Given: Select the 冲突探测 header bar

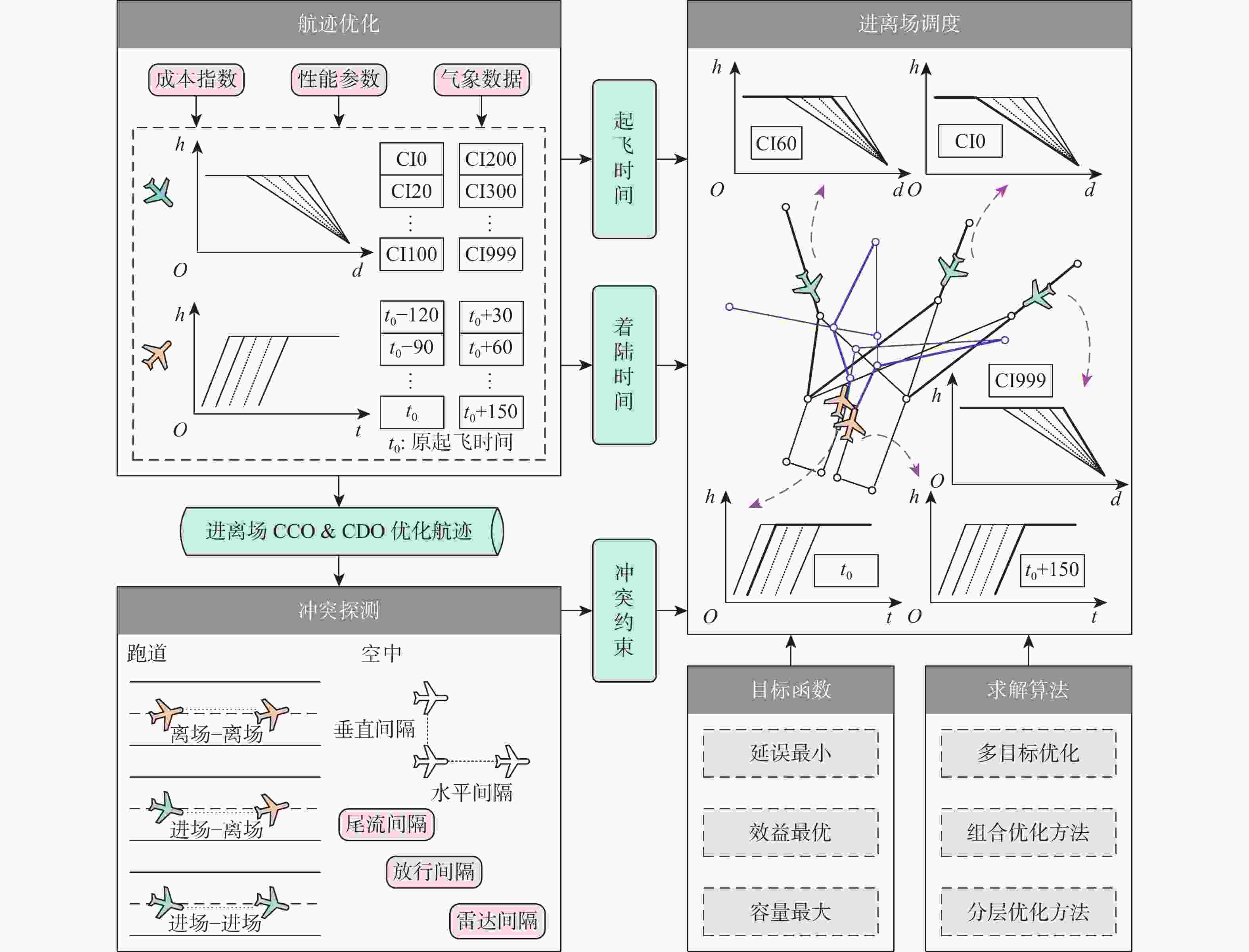Looking at the screenshot, I should [339, 610].
